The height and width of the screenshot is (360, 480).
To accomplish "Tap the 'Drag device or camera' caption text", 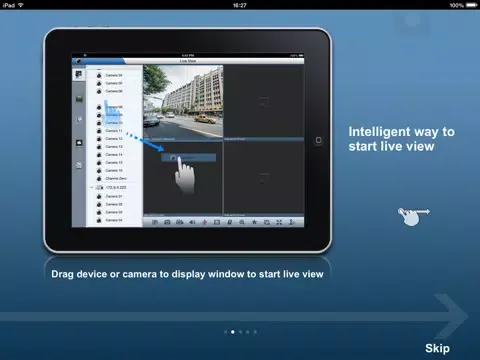I will [187, 274].
